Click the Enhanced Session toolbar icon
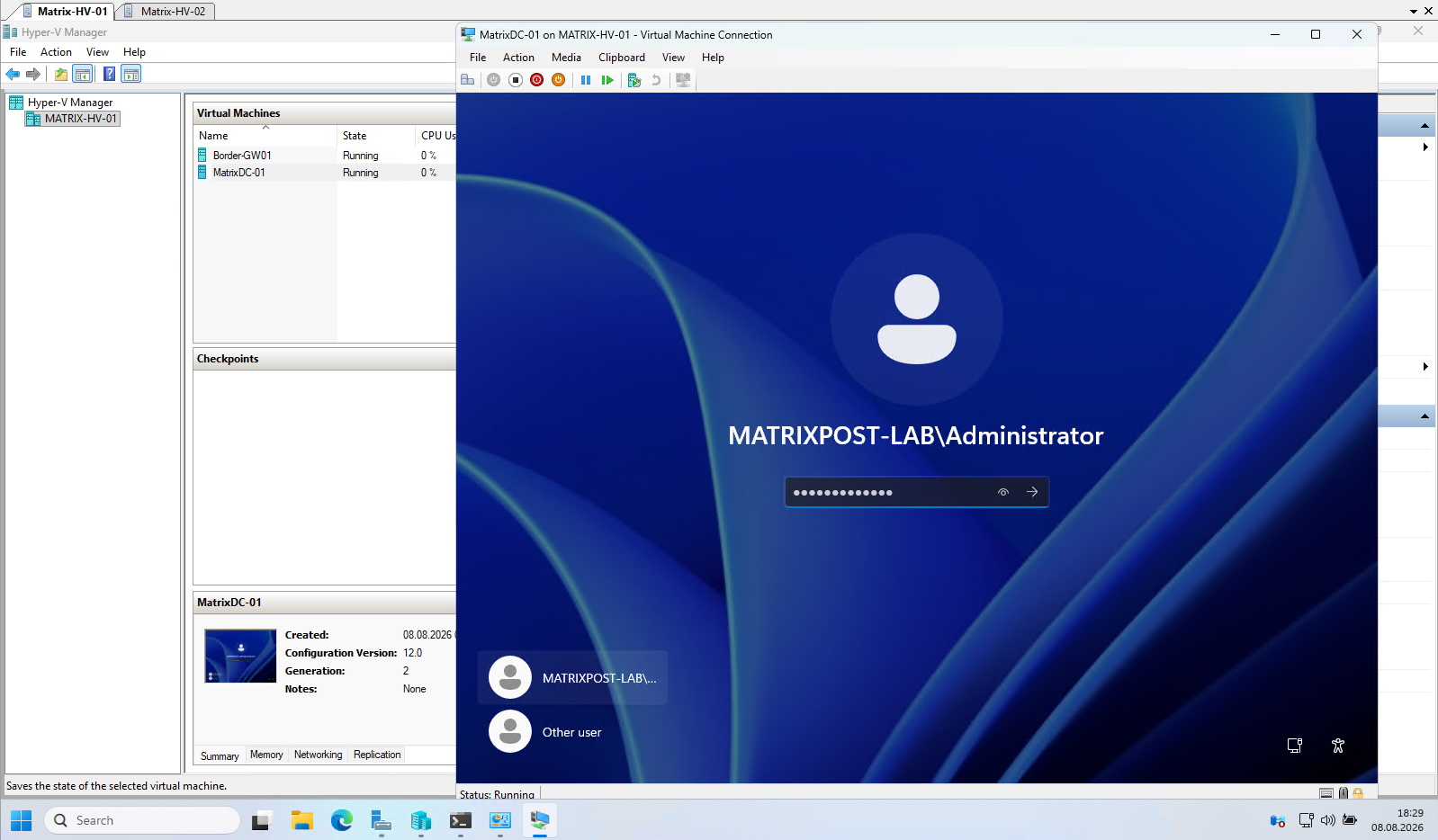The height and width of the screenshot is (840, 1438). (x=683, y=80)
